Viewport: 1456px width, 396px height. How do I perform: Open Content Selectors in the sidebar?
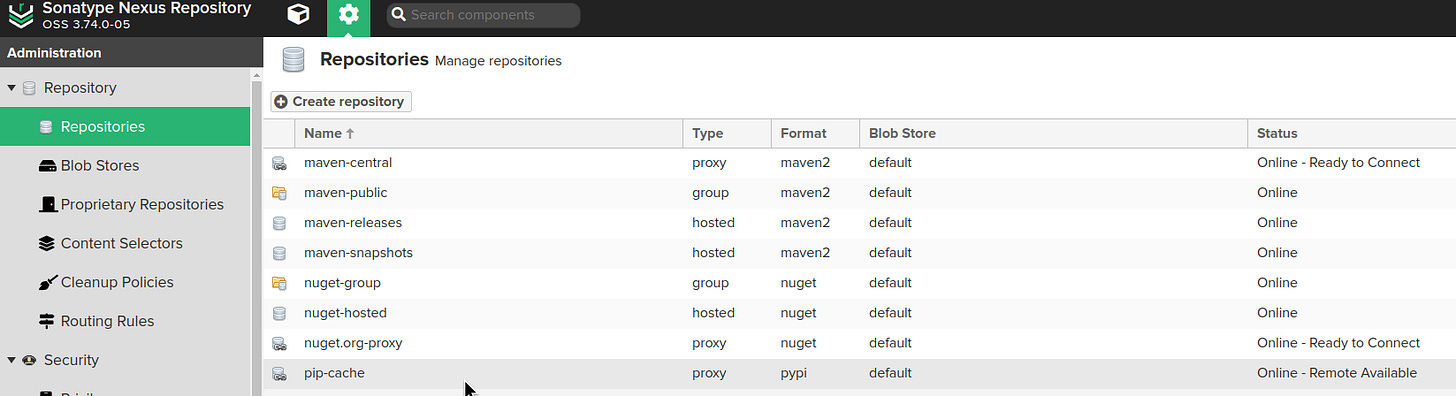pos(125,243)
